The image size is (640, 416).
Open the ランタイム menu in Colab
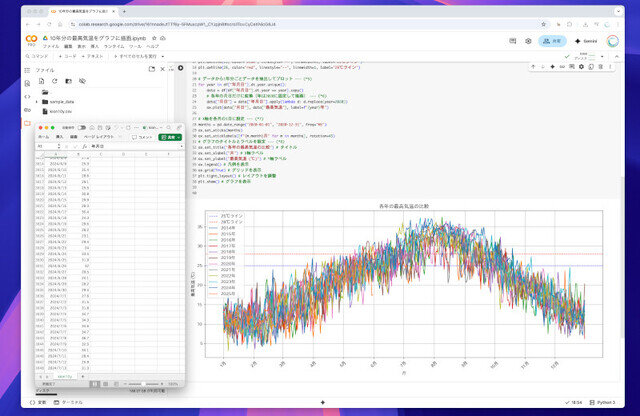tap(114, 47)
